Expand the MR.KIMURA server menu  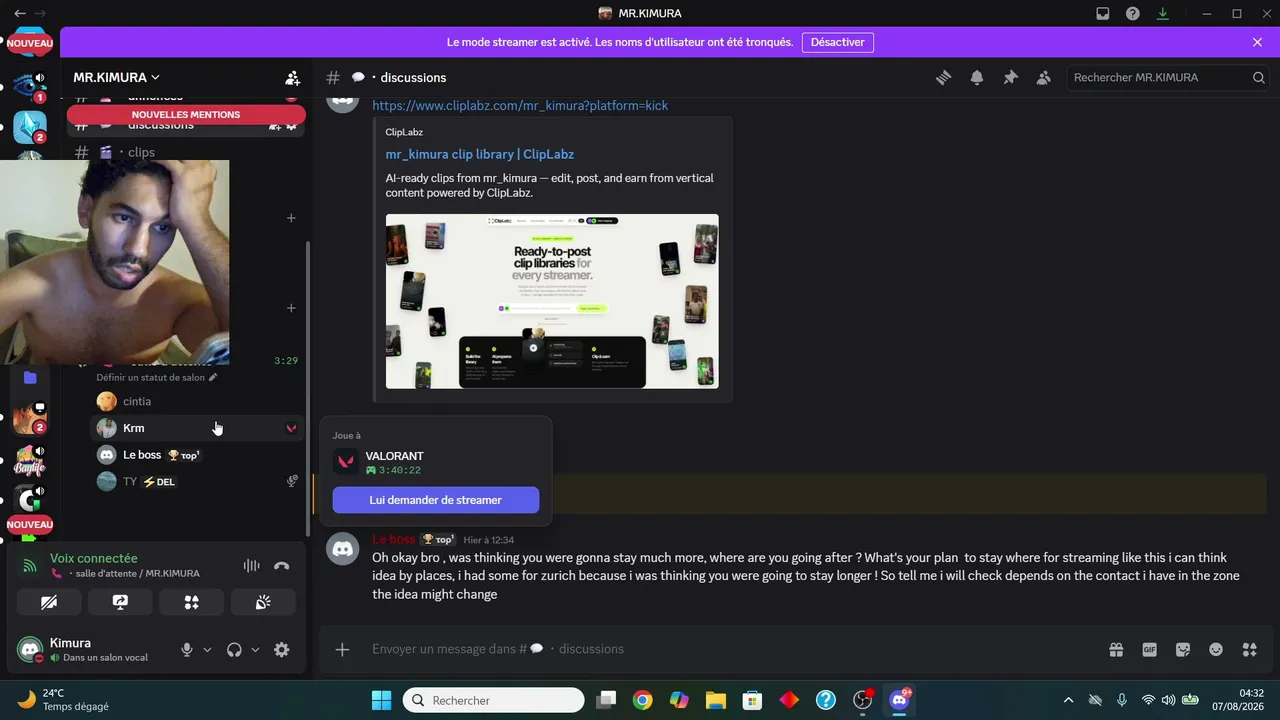[117, 77]
